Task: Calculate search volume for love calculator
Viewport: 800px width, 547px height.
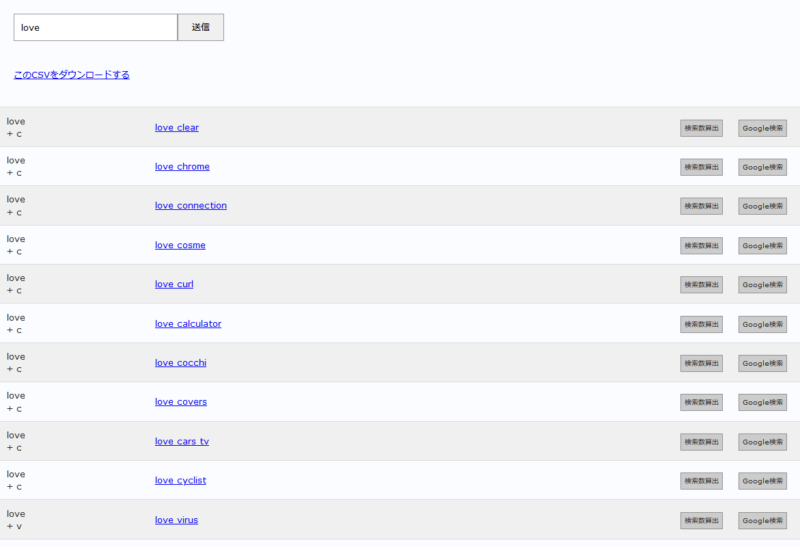Action: [701, 324]
